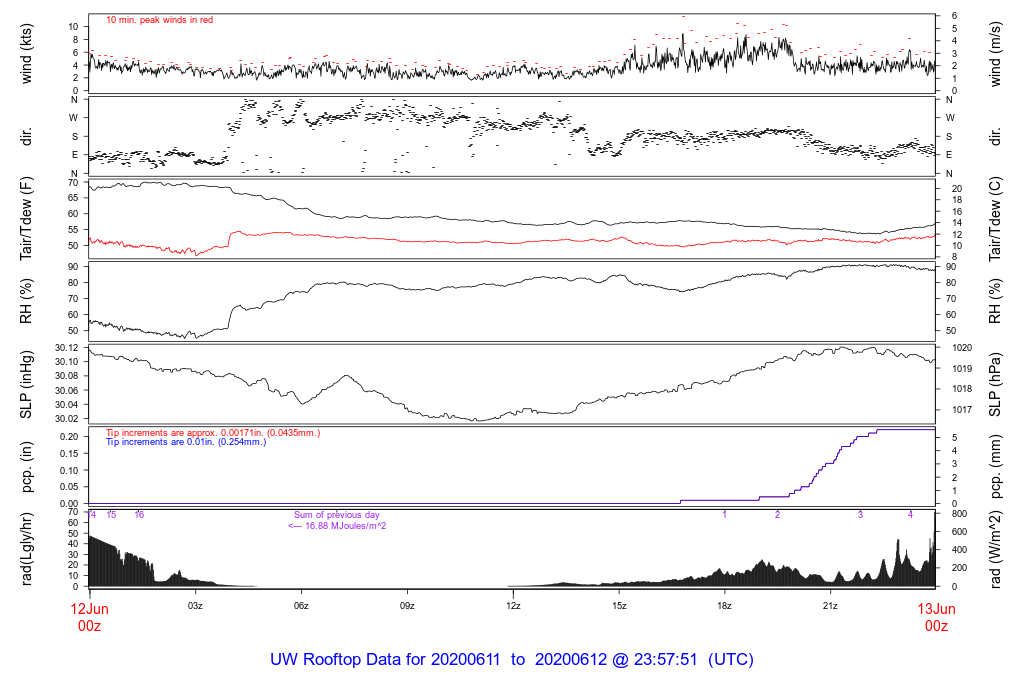This screenshot has width=1024, height=700.
Task: Click the 'wind (kts)' left axis label
Action: pyautogui.click(x=26, y=54)
